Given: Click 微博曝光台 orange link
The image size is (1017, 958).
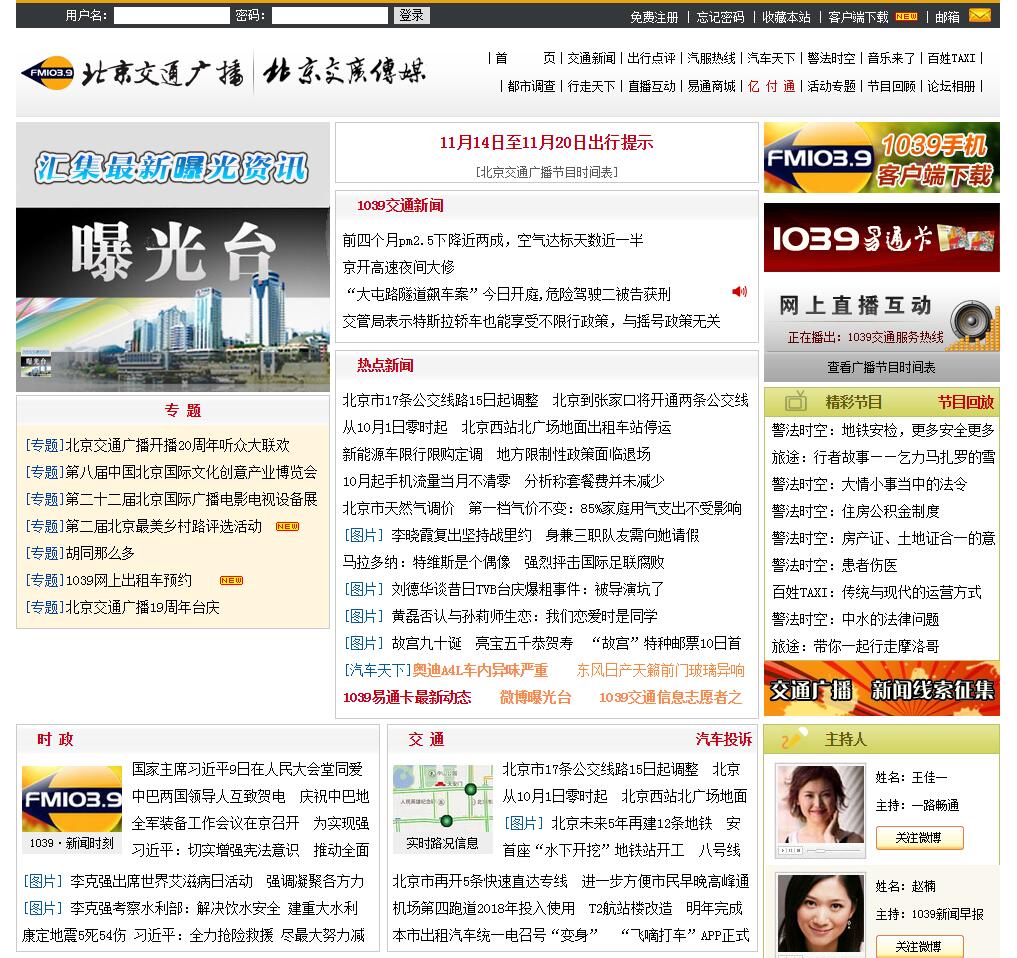Looking at the screenshot, I should (x=535, y=697).
